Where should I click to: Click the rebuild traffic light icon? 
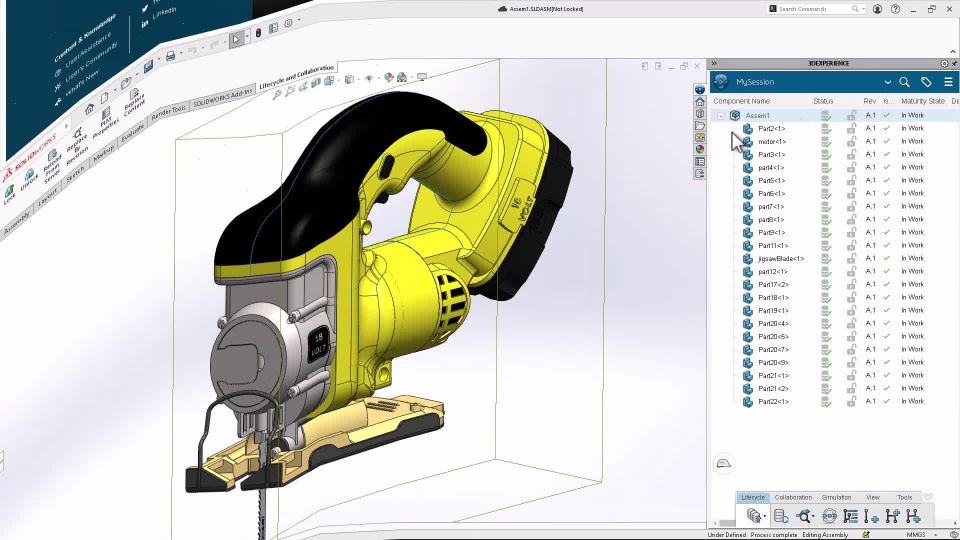258,33
